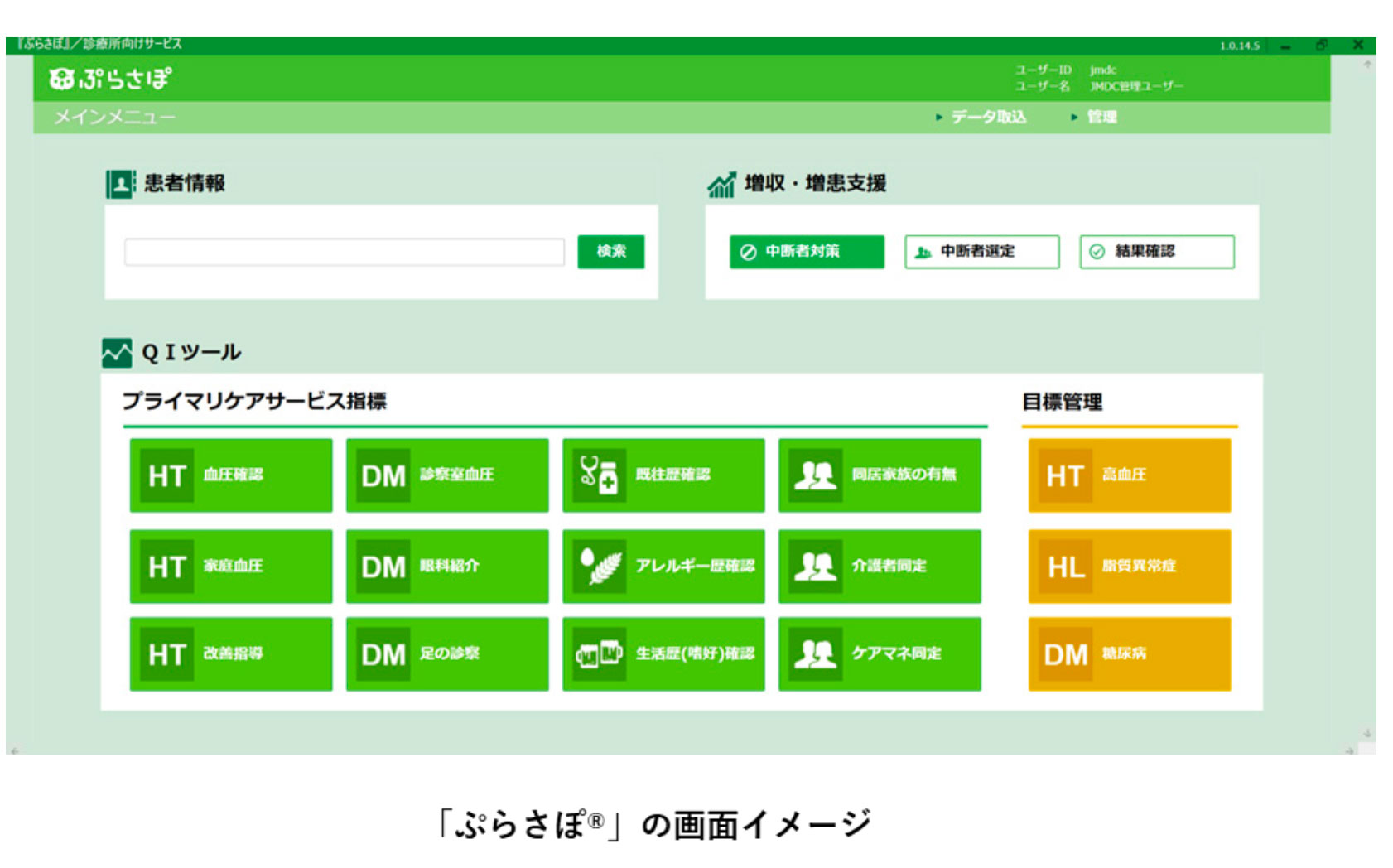Open HT 改善指導 tile
This screenshot has width=1393, height=868.
tap(231, 654)
